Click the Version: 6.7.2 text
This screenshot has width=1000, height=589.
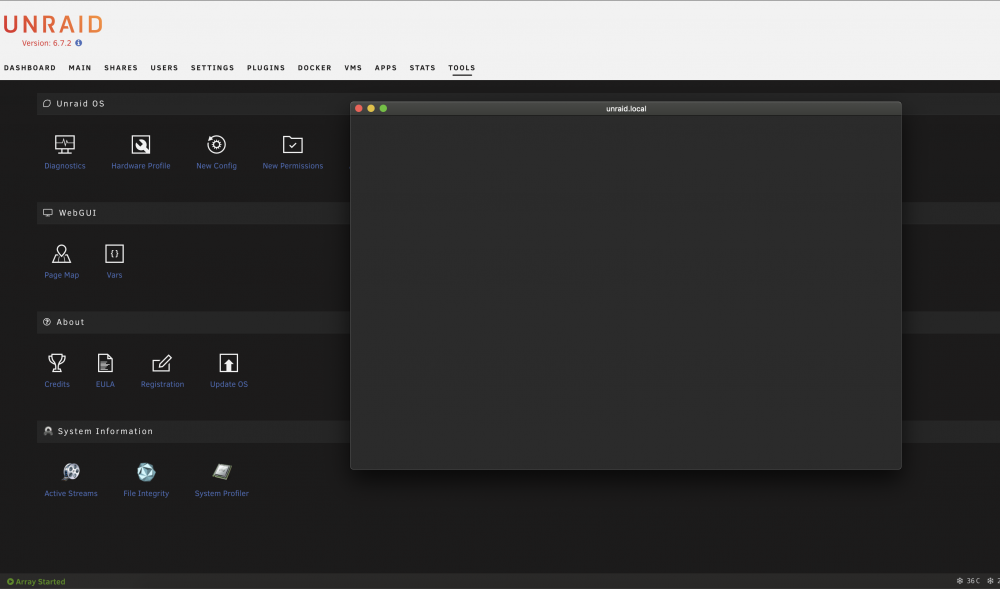point(47,43)
